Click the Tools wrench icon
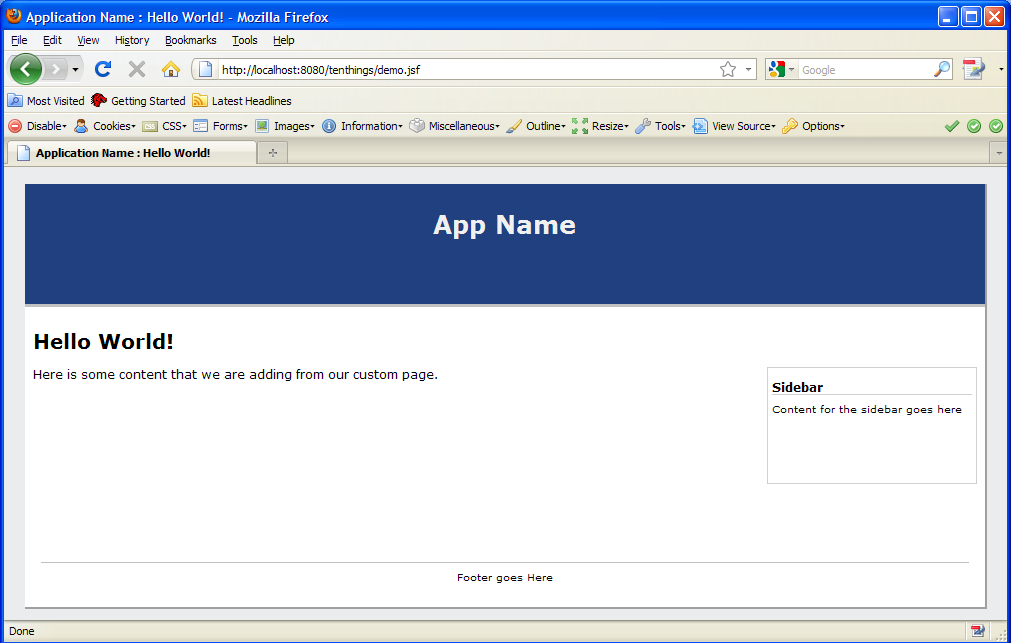Image resolution: width=1011 pixels, height=643 pixels. 643,126
